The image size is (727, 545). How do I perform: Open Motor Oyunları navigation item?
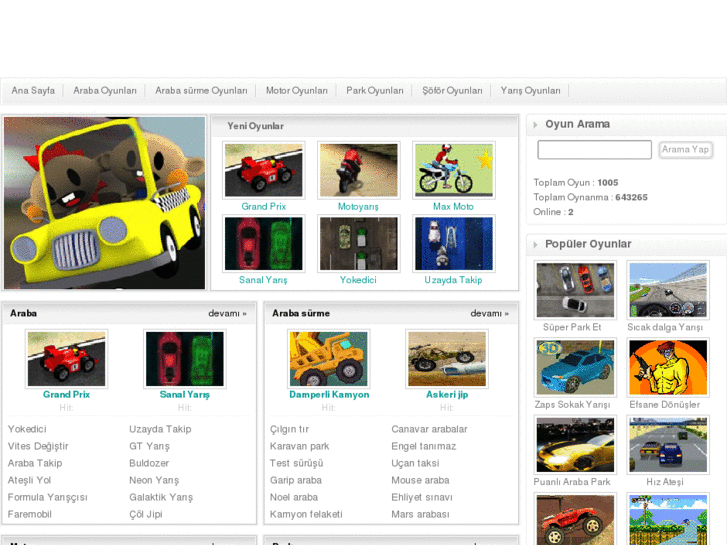point(297,90)
